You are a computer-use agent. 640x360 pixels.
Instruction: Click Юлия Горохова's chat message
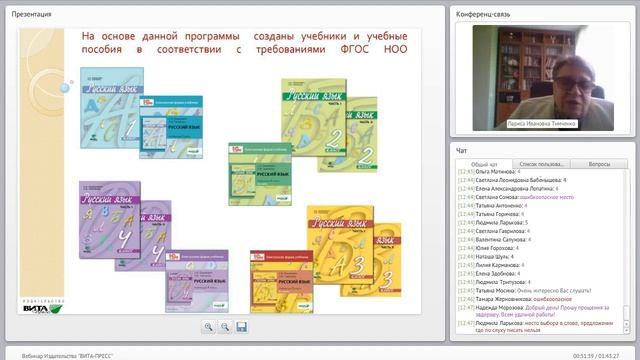(488, 248)
